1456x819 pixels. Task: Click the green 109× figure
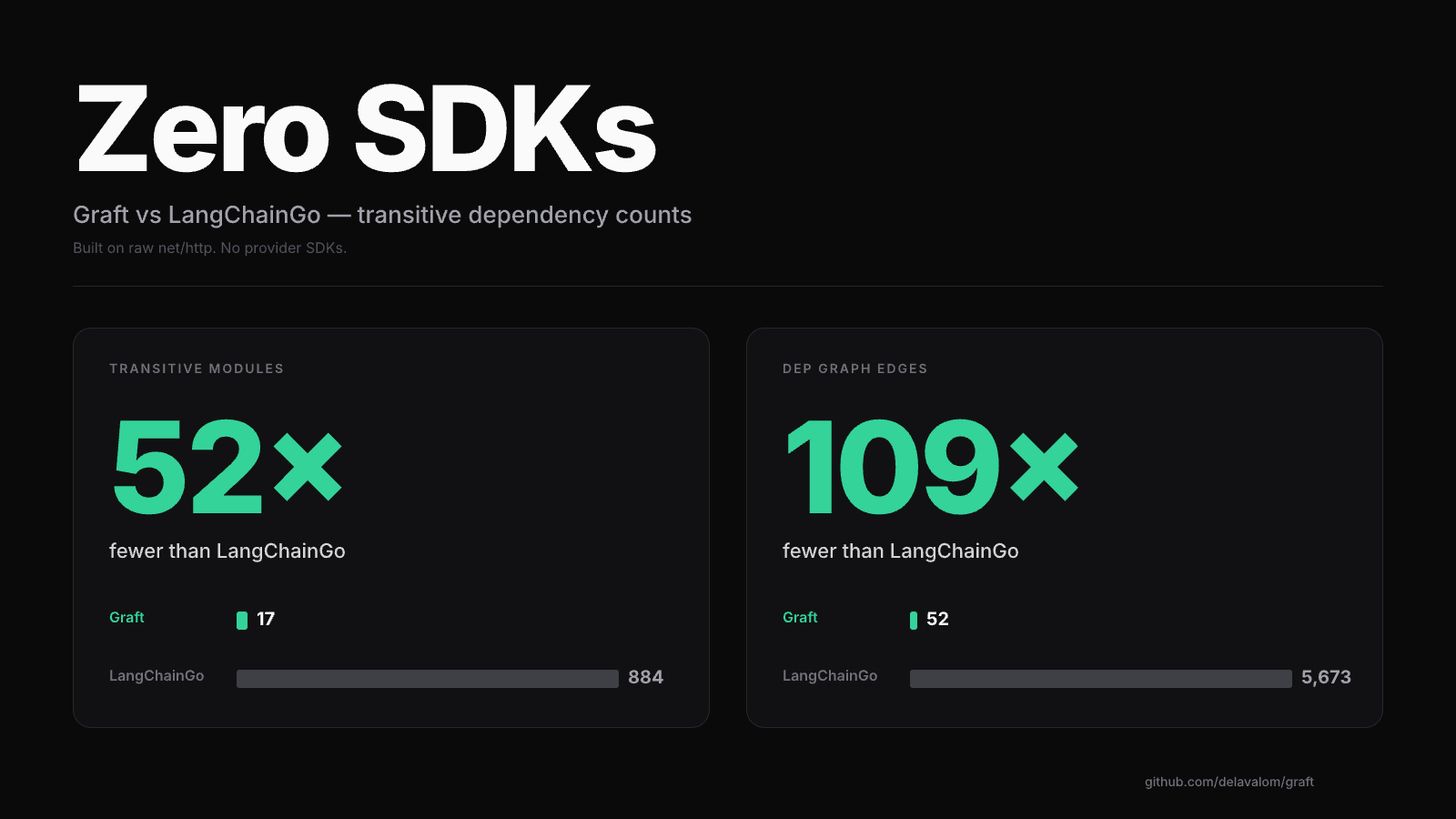tap(931, 467)
